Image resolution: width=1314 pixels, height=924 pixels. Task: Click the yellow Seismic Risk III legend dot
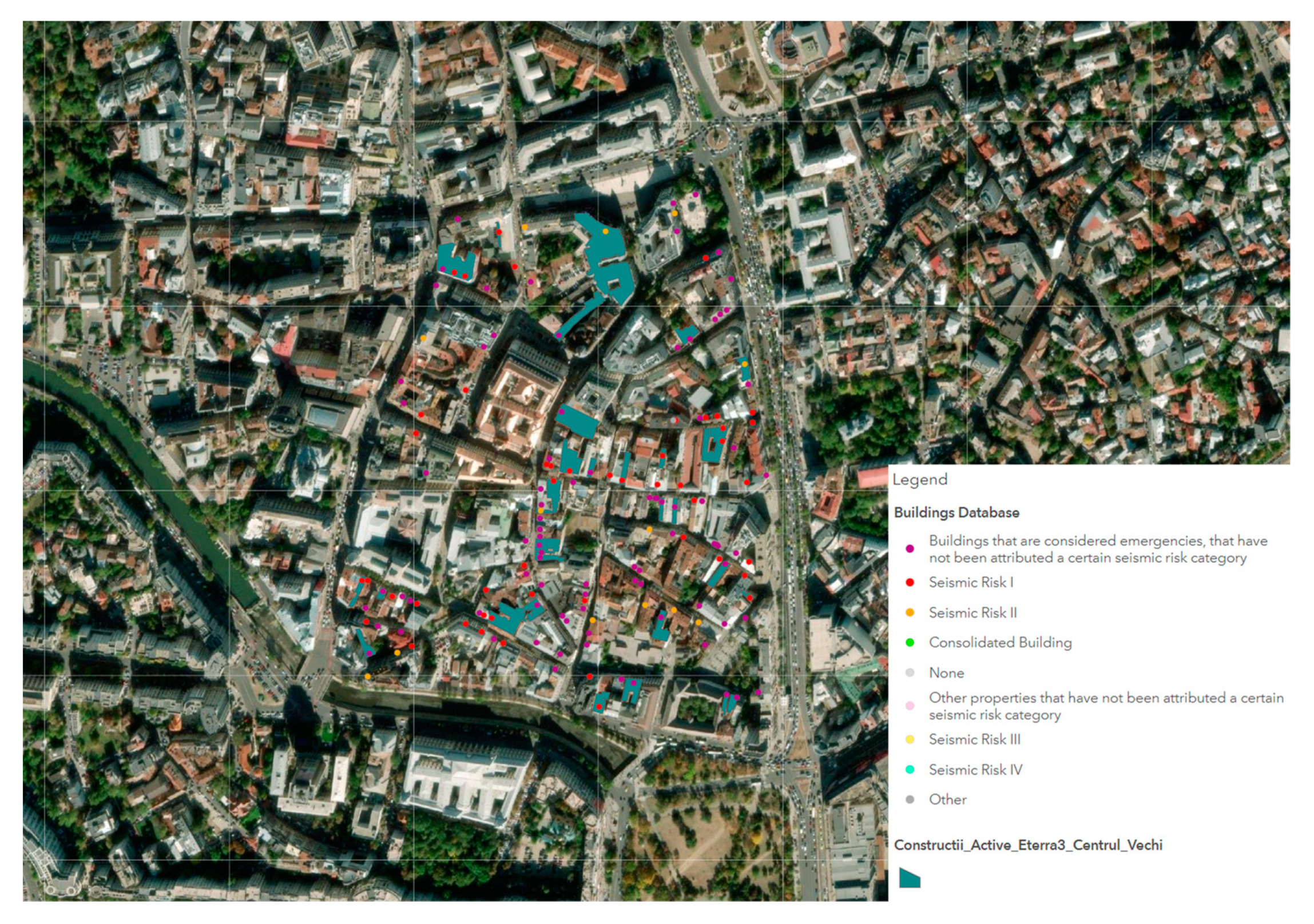[910, 739]
